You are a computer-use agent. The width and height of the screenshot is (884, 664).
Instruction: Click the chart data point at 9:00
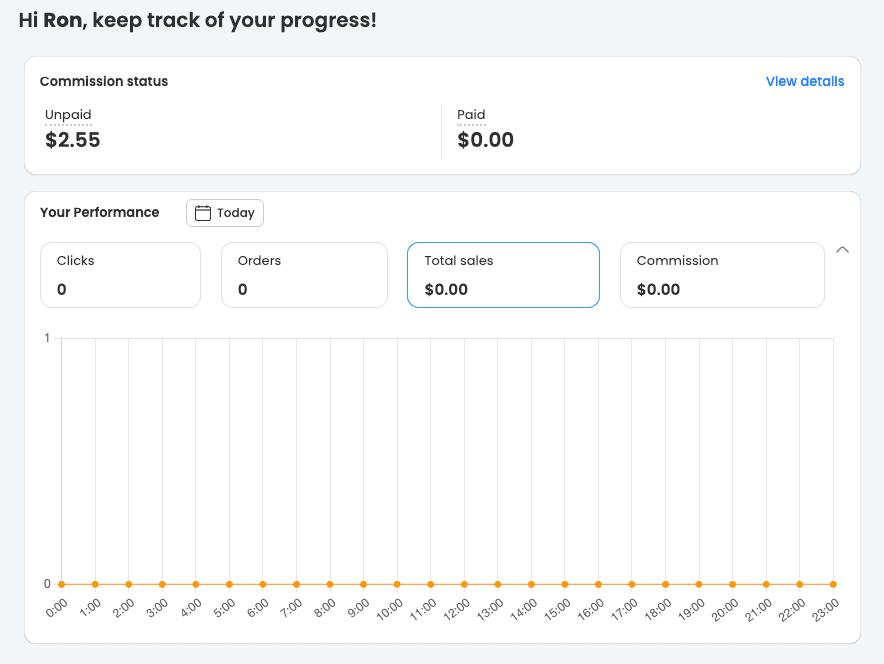pyautogui.click(x=363, y=584)
